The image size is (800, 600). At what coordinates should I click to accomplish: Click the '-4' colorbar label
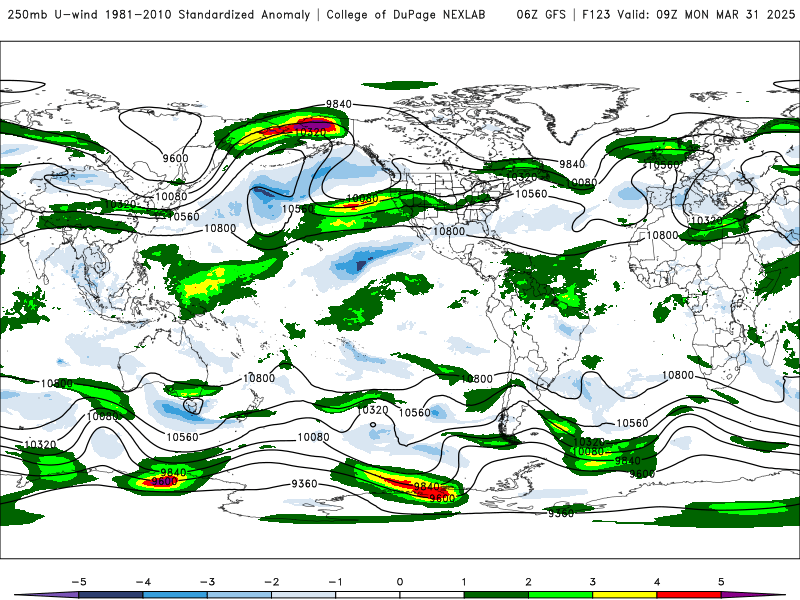pyautogui.click(x=143, y=582)
